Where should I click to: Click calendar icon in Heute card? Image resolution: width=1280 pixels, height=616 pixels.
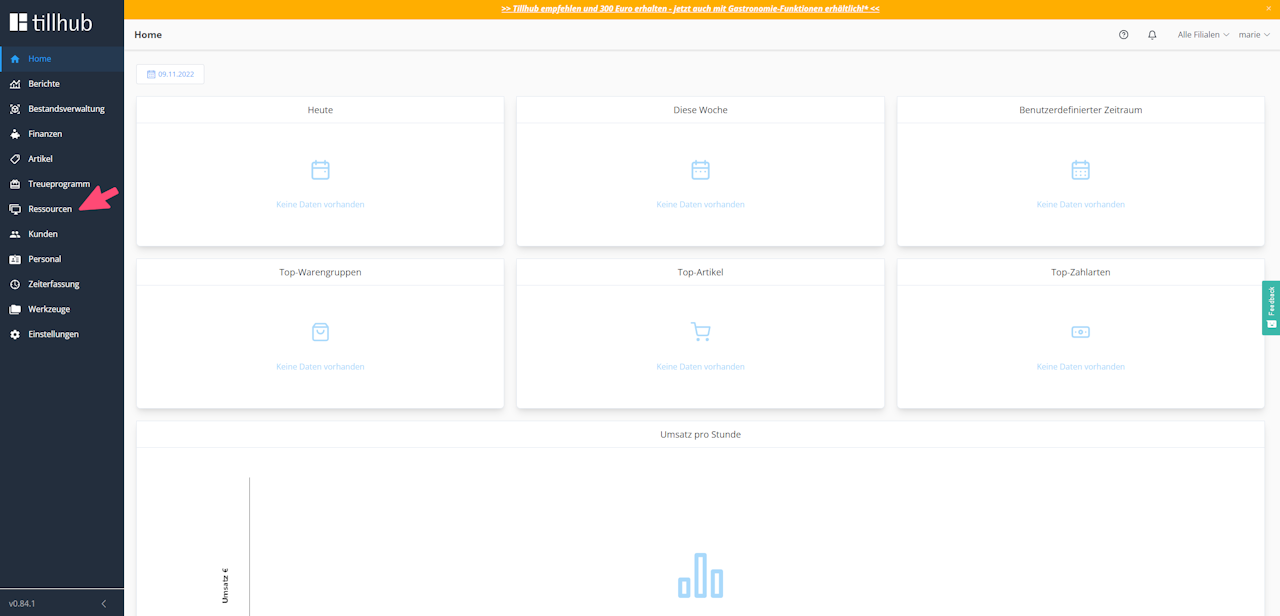[x=320, y=170]
